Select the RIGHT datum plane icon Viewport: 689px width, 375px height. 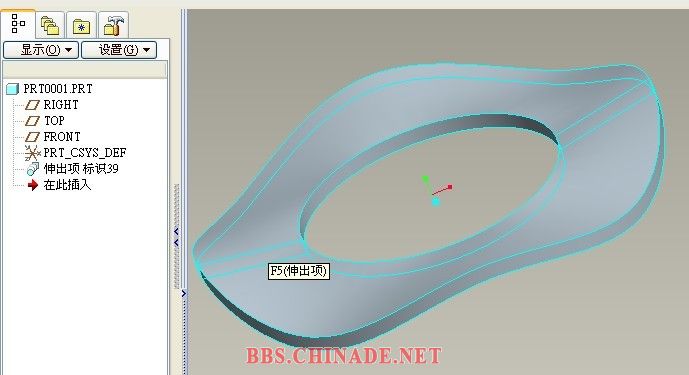(32, 105)
